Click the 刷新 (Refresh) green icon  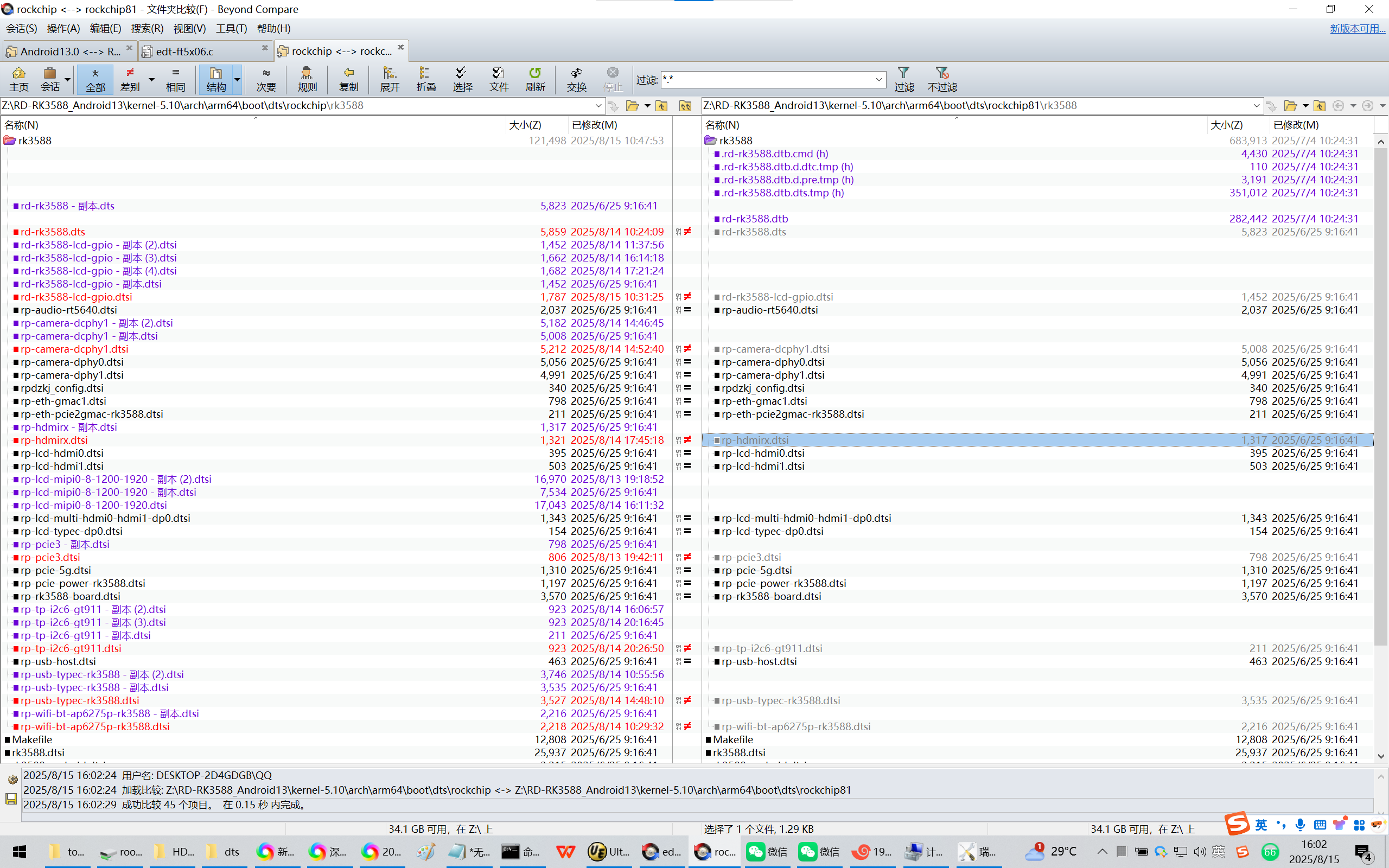(535, 79)
